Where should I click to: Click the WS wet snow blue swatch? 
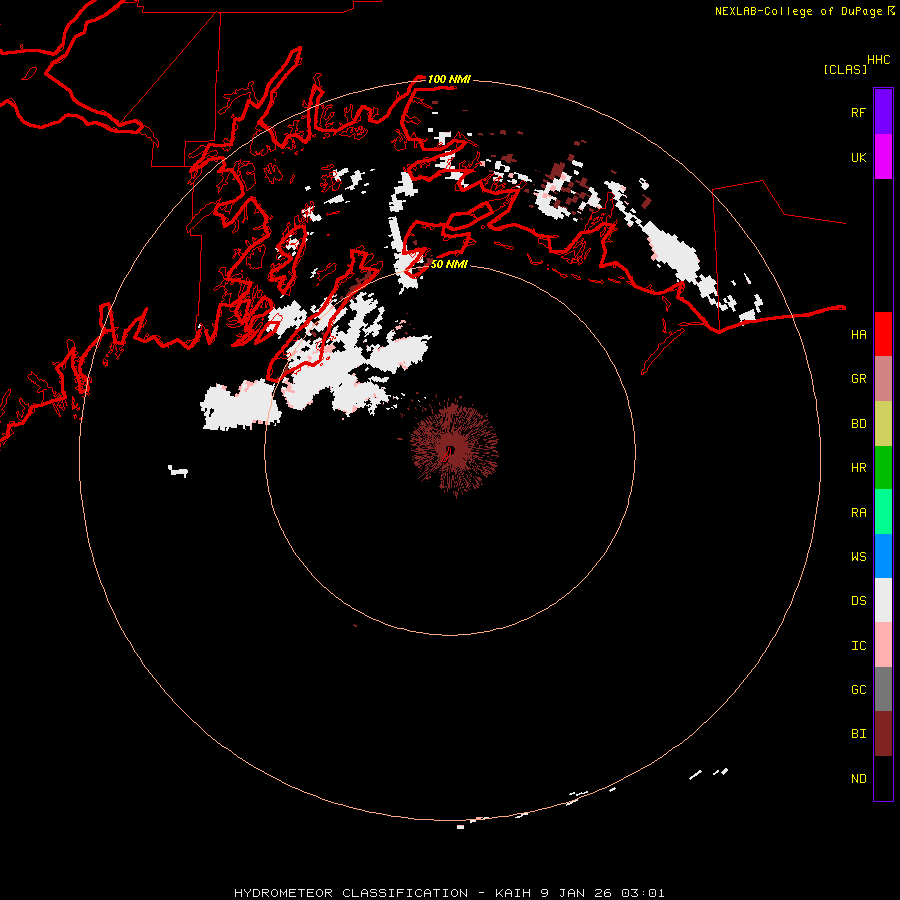click(883, 556)
